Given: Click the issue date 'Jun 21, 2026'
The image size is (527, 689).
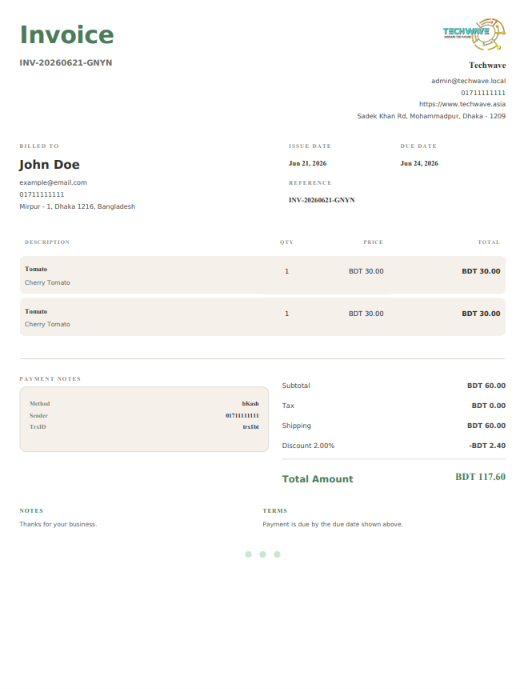Looking at the screenshot, I should point(307,163).
